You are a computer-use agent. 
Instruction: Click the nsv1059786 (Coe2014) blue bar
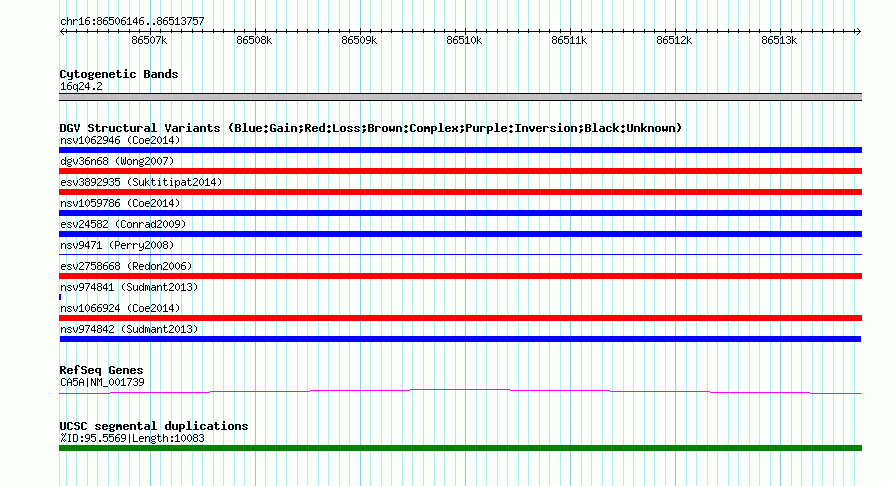coord(460,213)
